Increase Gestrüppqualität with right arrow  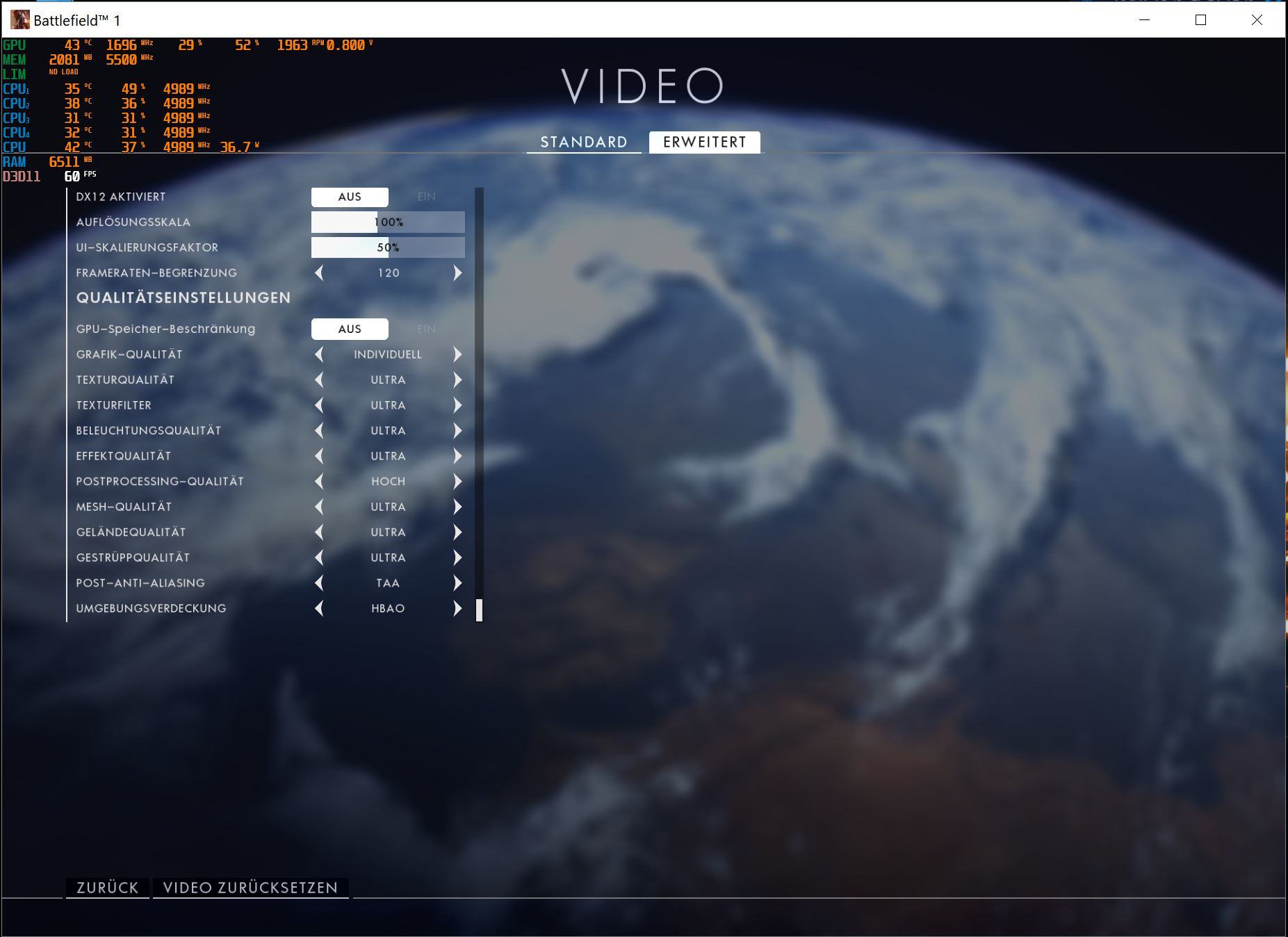[x=457, y=557]
